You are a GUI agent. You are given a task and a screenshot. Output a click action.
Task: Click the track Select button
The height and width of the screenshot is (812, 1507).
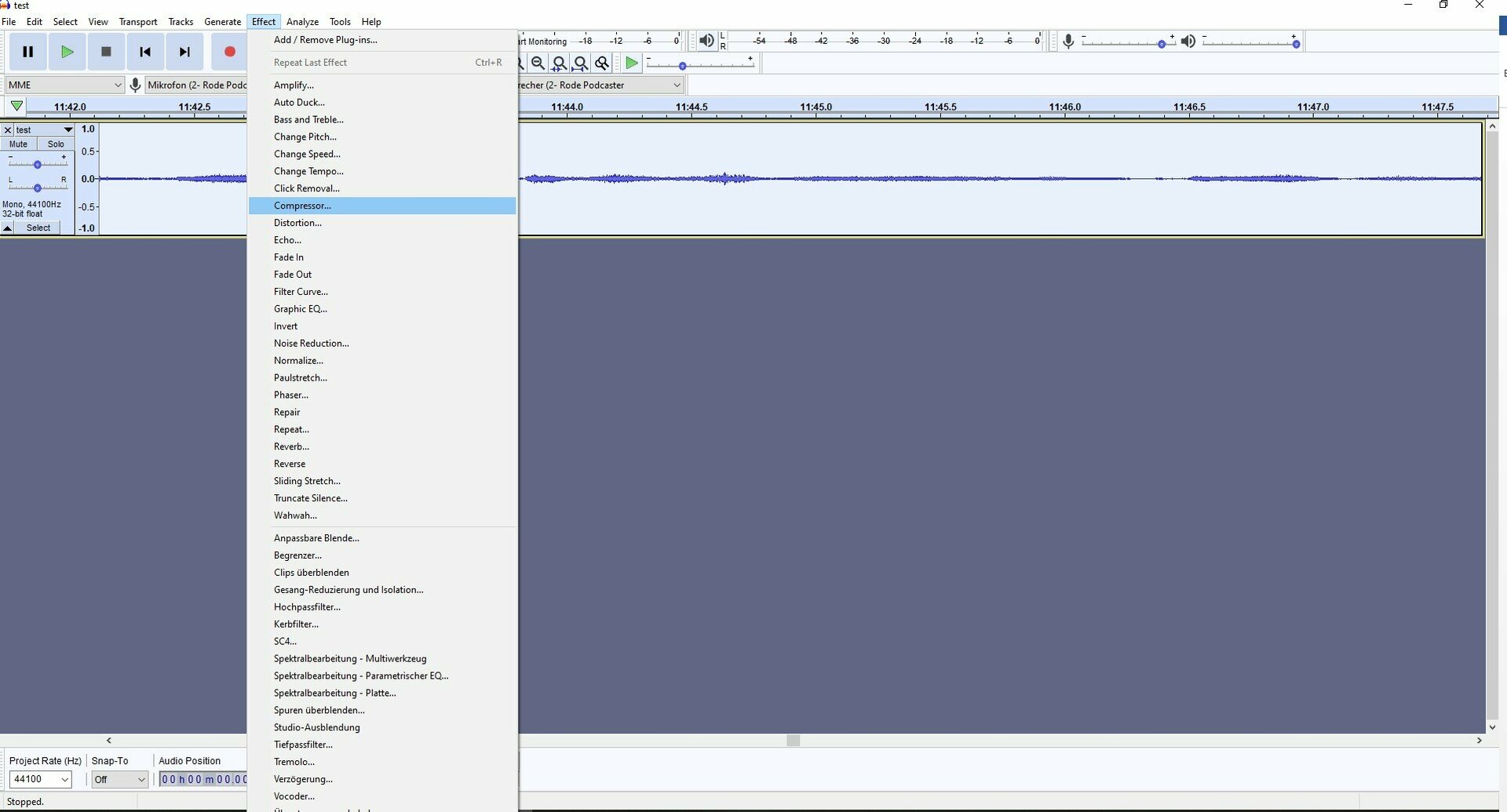(x=38, y=228)
